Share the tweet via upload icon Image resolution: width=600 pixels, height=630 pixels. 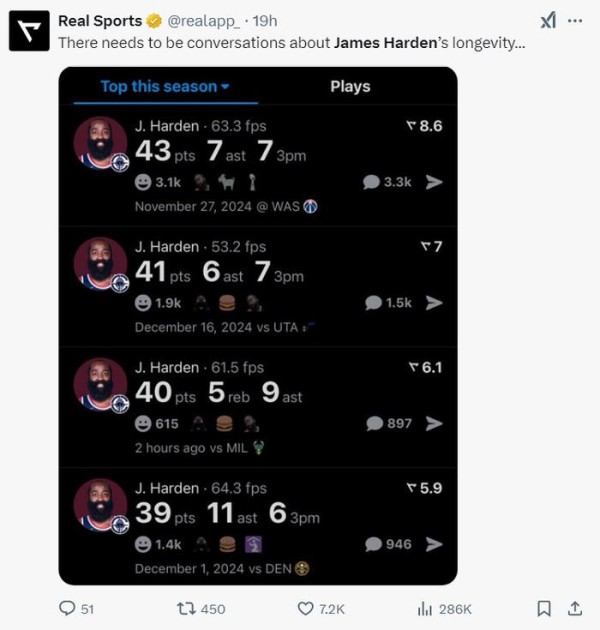(575, 609)
